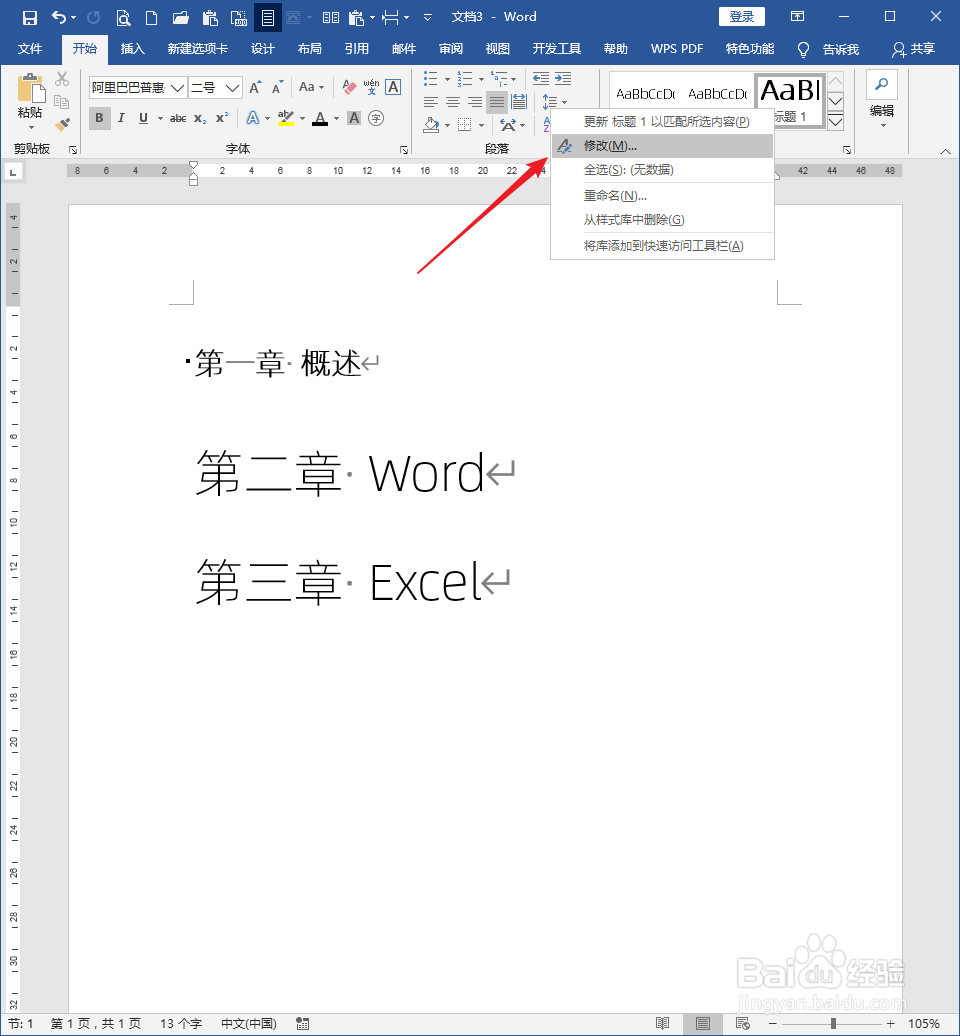The height and width of the screenshot is (1036, 960).
Task: Toggle bold formatting
Action: point(99,118)
